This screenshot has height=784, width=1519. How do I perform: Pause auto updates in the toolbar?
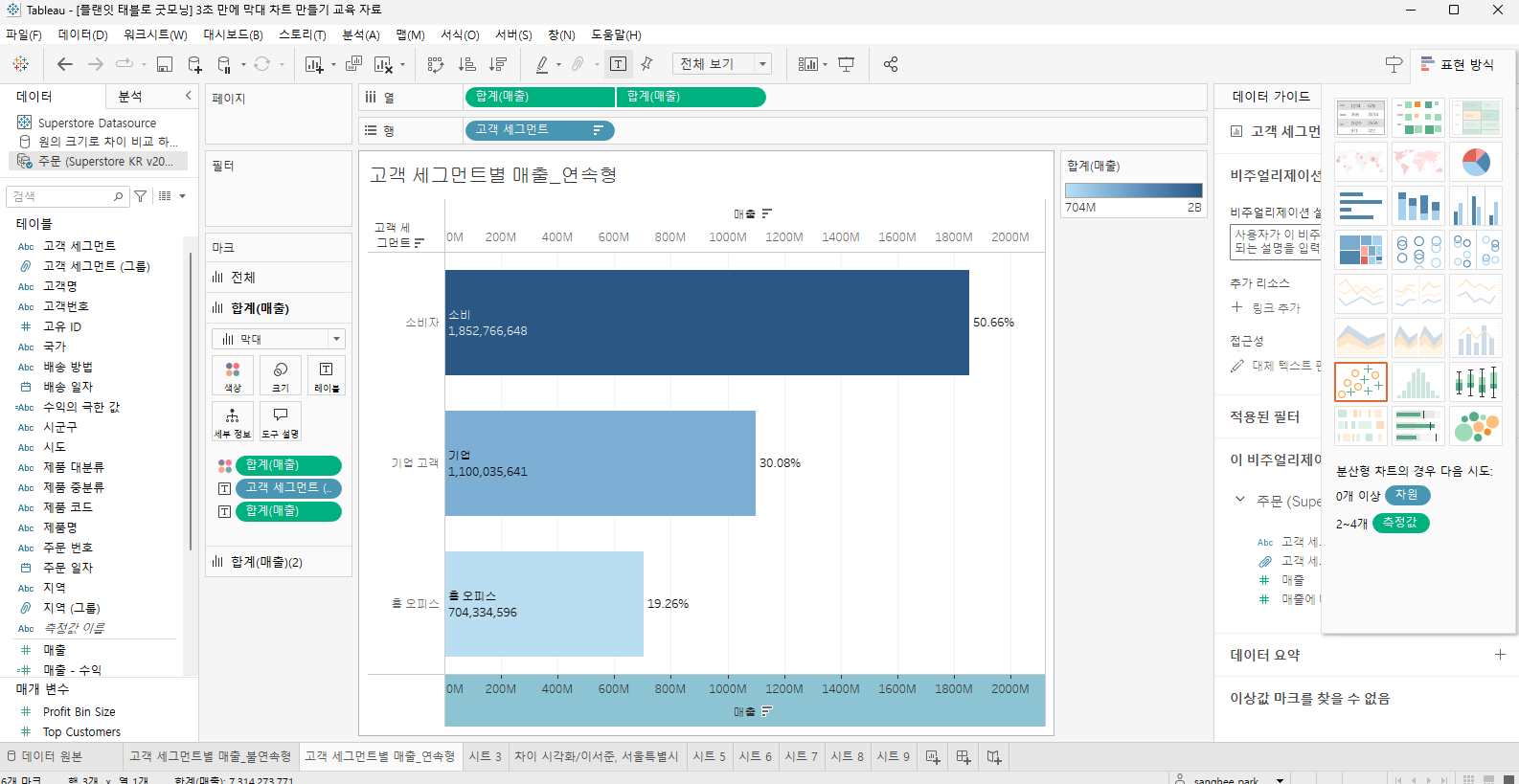[x=224, y=64]
